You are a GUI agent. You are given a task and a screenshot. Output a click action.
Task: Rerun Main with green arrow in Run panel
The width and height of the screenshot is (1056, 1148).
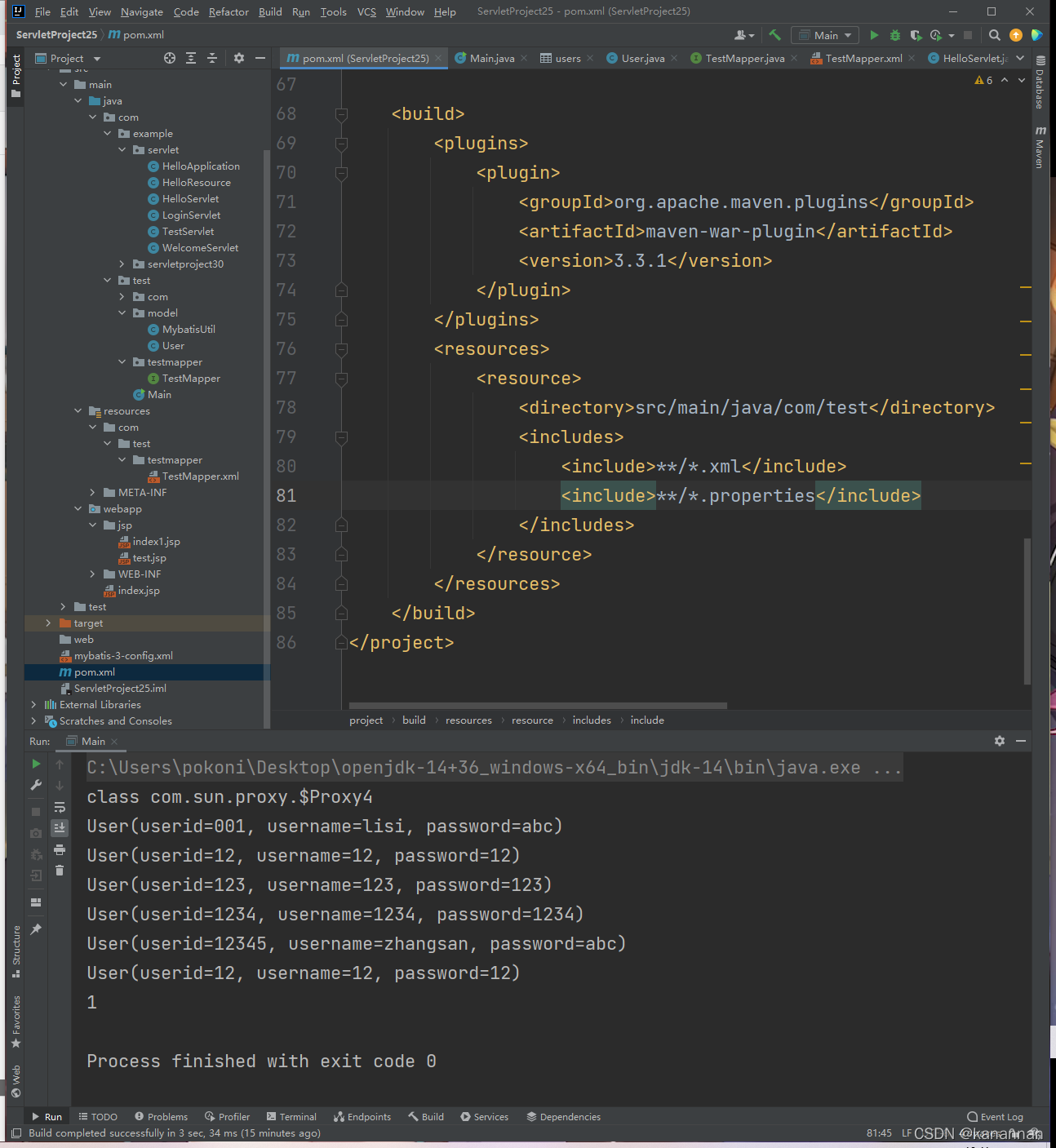pyautogui.click(x=36, y=764)
